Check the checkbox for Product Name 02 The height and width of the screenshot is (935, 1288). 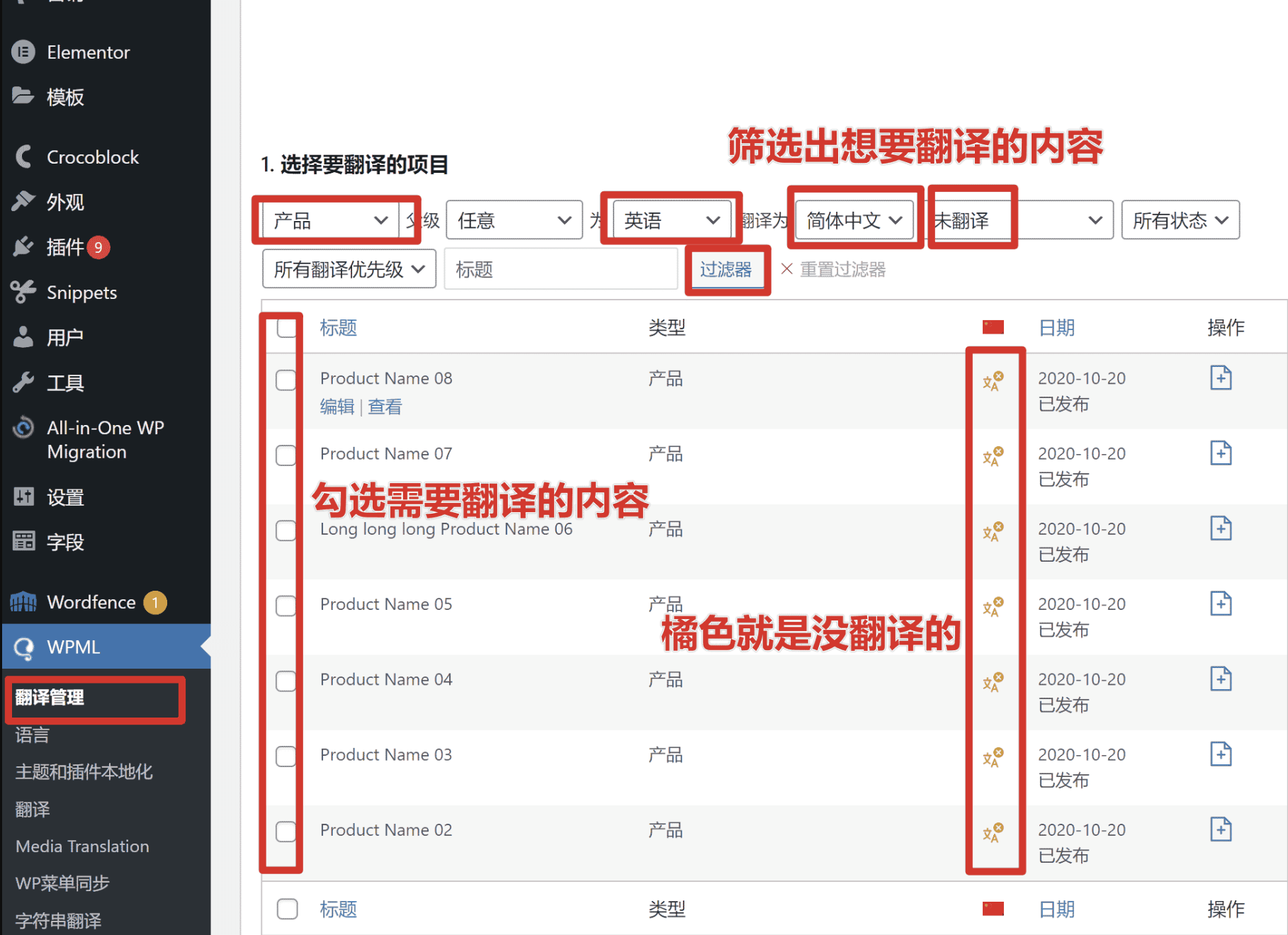click(x=286, y=832)
